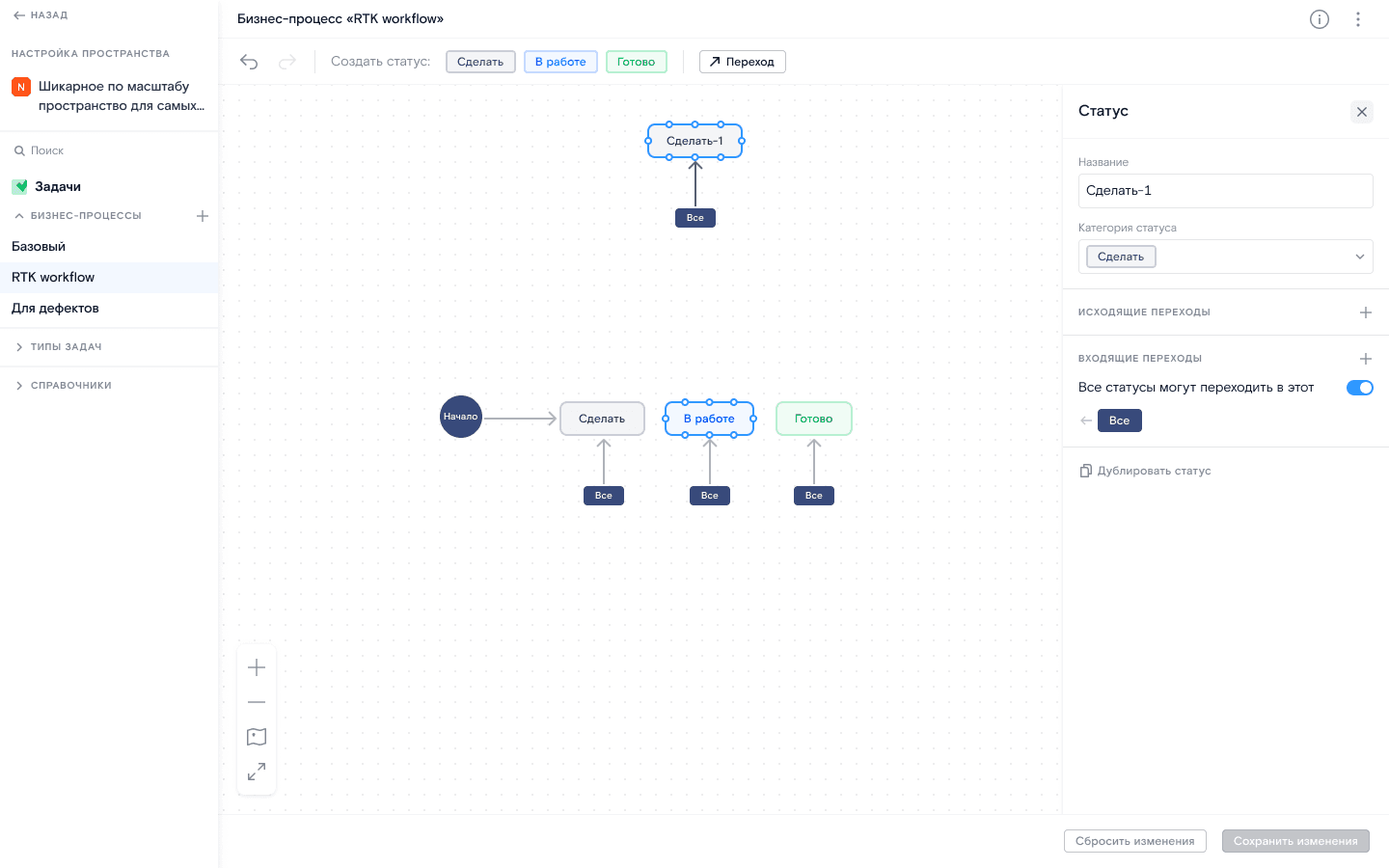The width and height of the screenshot is (1389, 868).
Task: Create a В работе status from toolbar
Action: click(560, 62)
